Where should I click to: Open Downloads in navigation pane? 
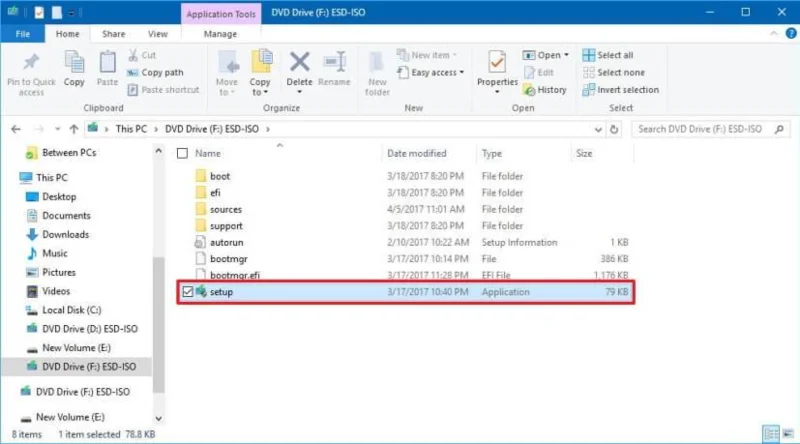[x=65, y=235]
